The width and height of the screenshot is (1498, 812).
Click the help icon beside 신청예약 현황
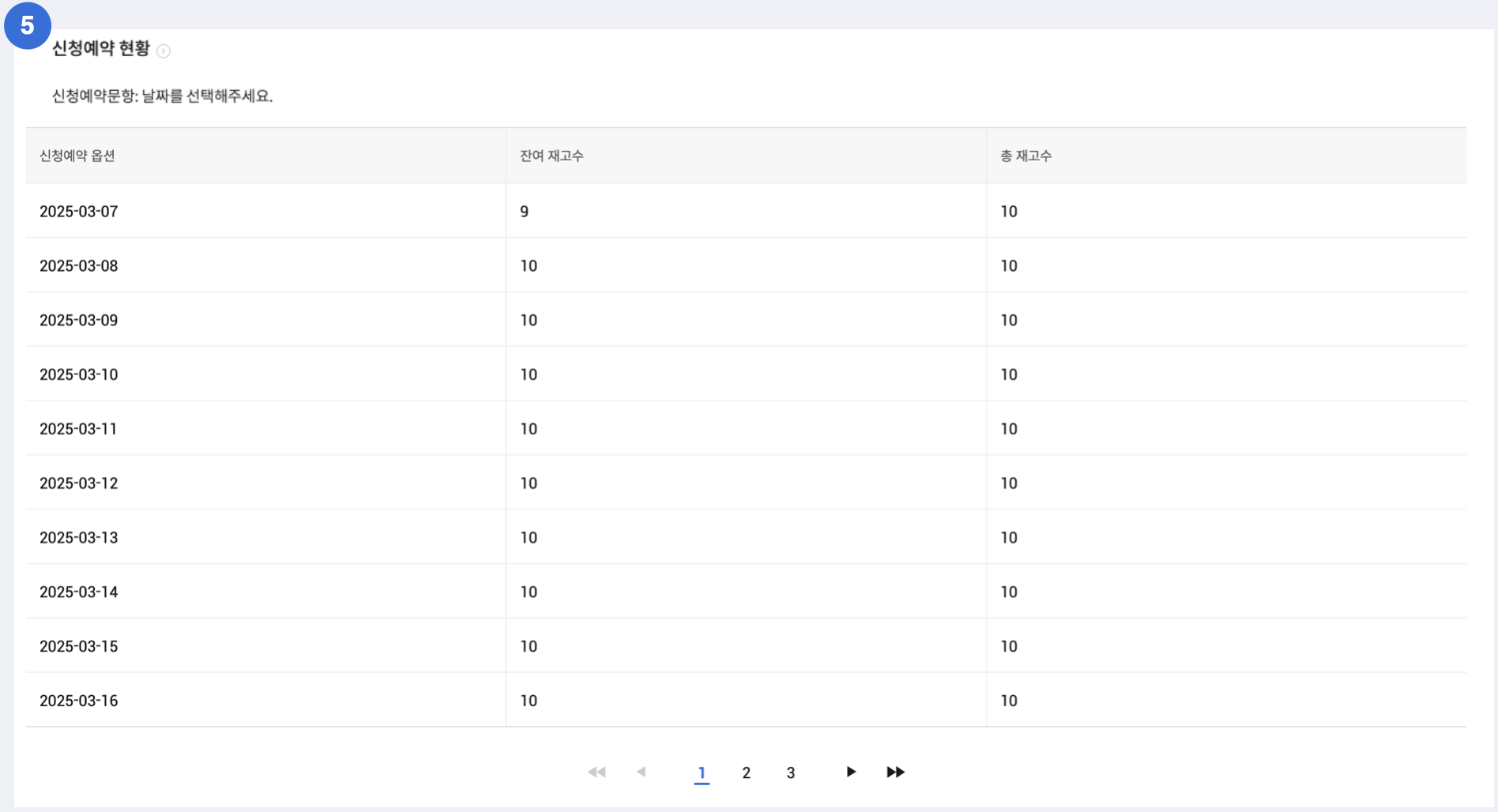click(164, 51)
